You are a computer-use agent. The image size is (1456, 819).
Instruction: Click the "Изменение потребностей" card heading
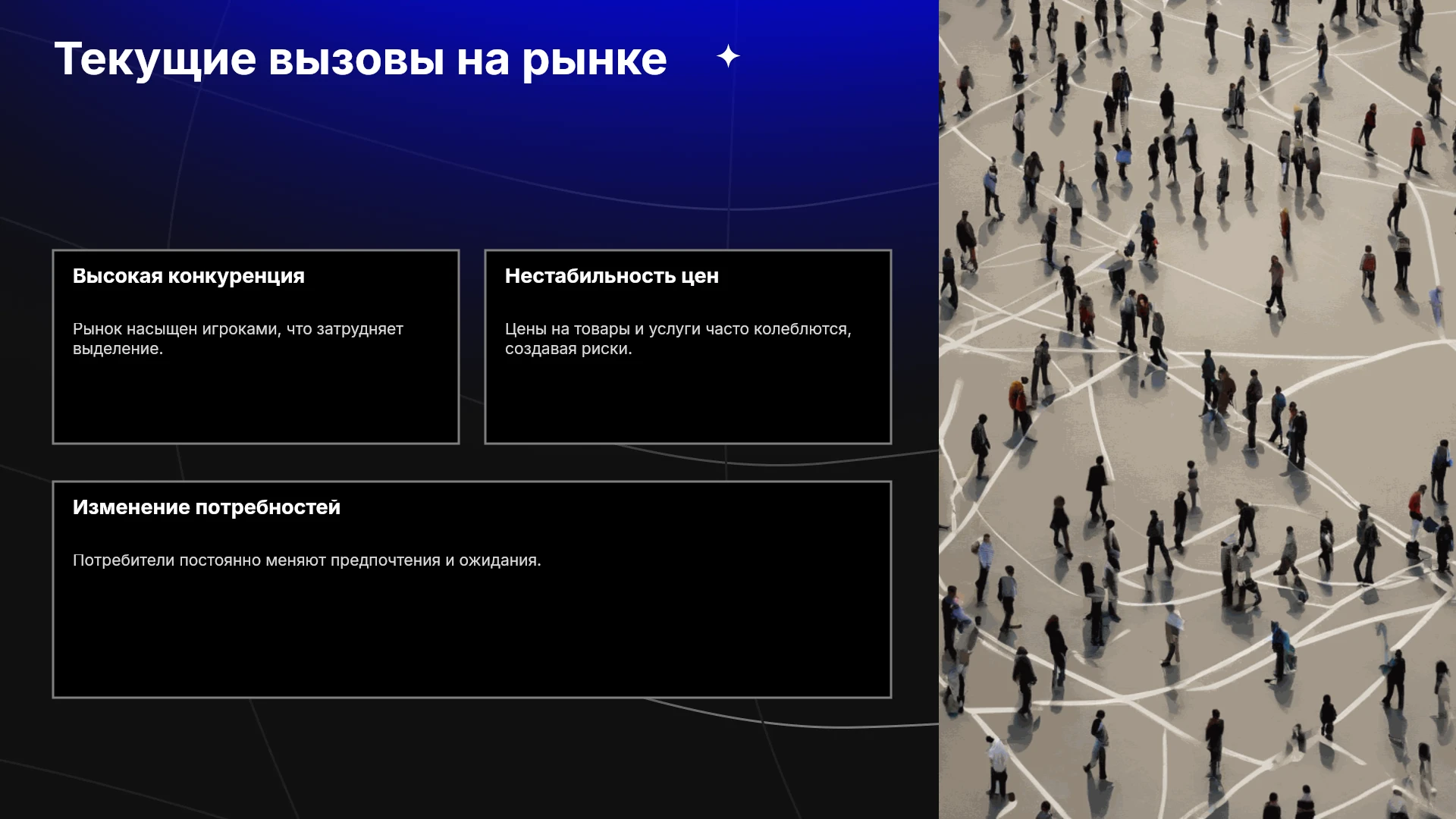pos(206,507)
